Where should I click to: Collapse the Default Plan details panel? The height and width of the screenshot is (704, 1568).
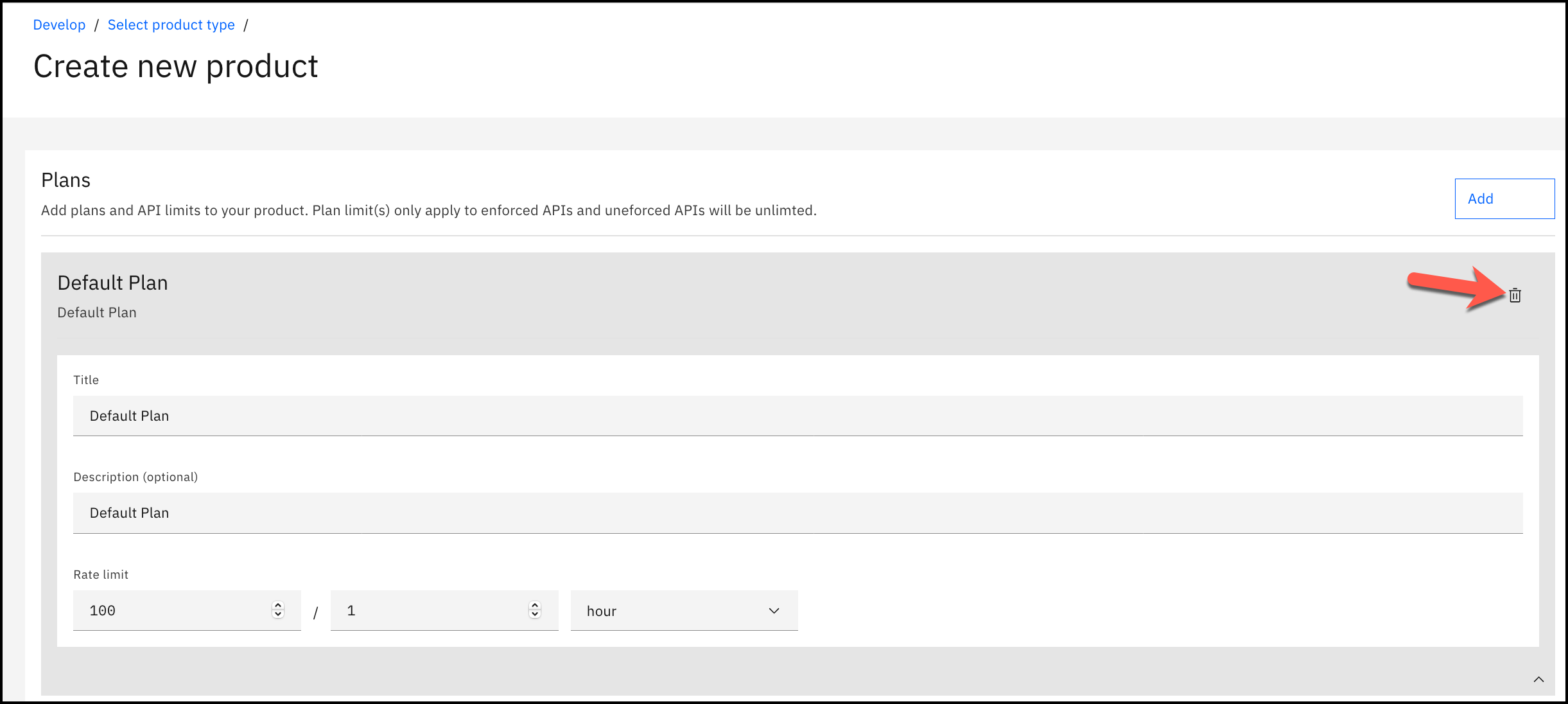[x=1538, y=679]
